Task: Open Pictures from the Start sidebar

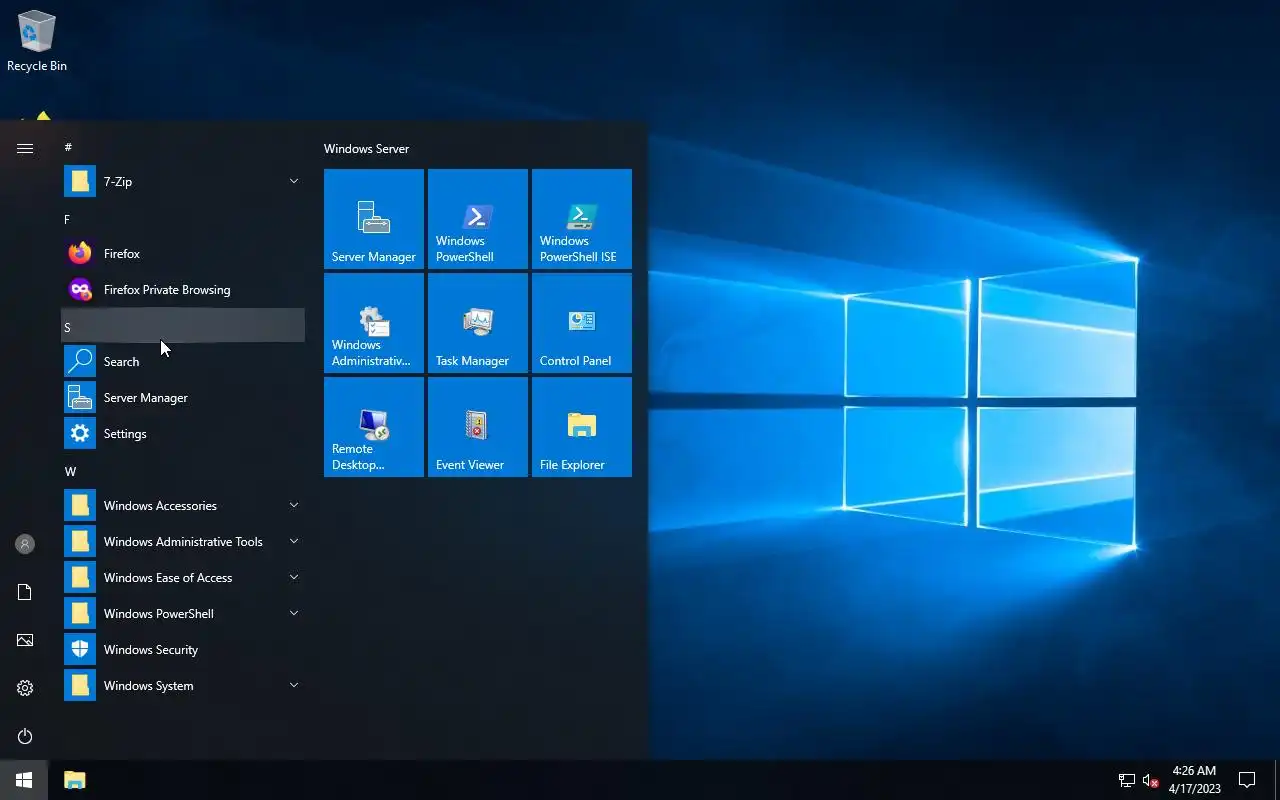Action: click(25, 640)
